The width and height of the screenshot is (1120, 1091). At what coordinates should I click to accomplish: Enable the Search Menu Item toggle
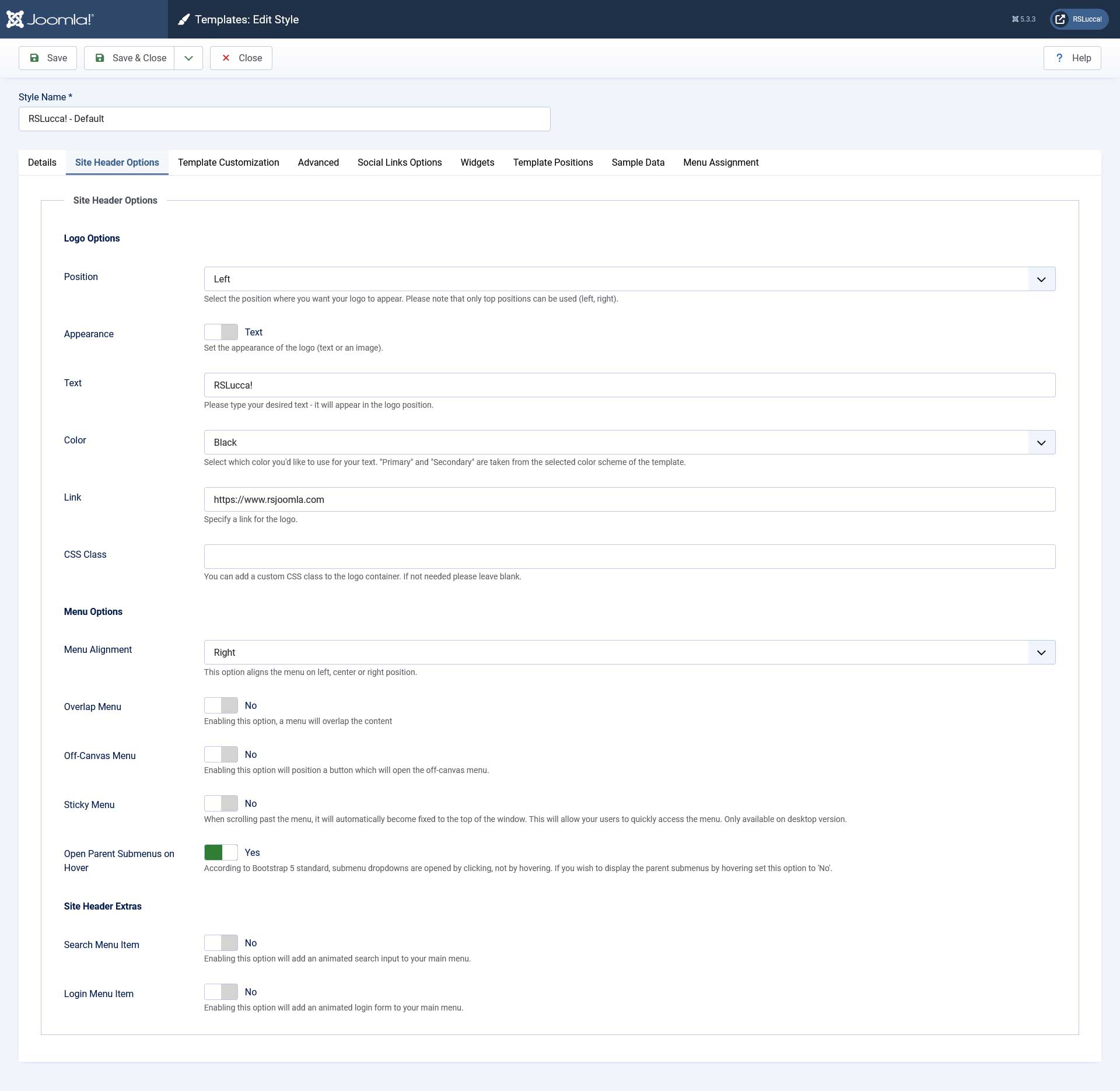click(x=220, y=943)
